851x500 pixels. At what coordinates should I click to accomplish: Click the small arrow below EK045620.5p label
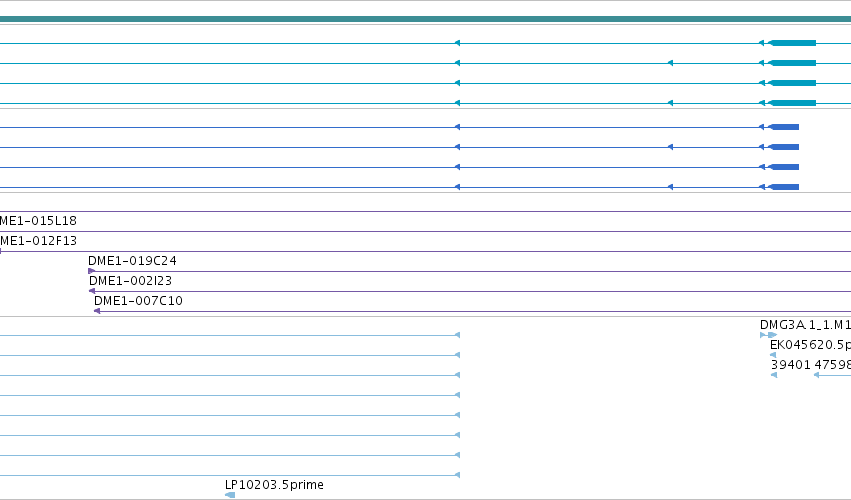pyautogui.click(x=773, y=355)
